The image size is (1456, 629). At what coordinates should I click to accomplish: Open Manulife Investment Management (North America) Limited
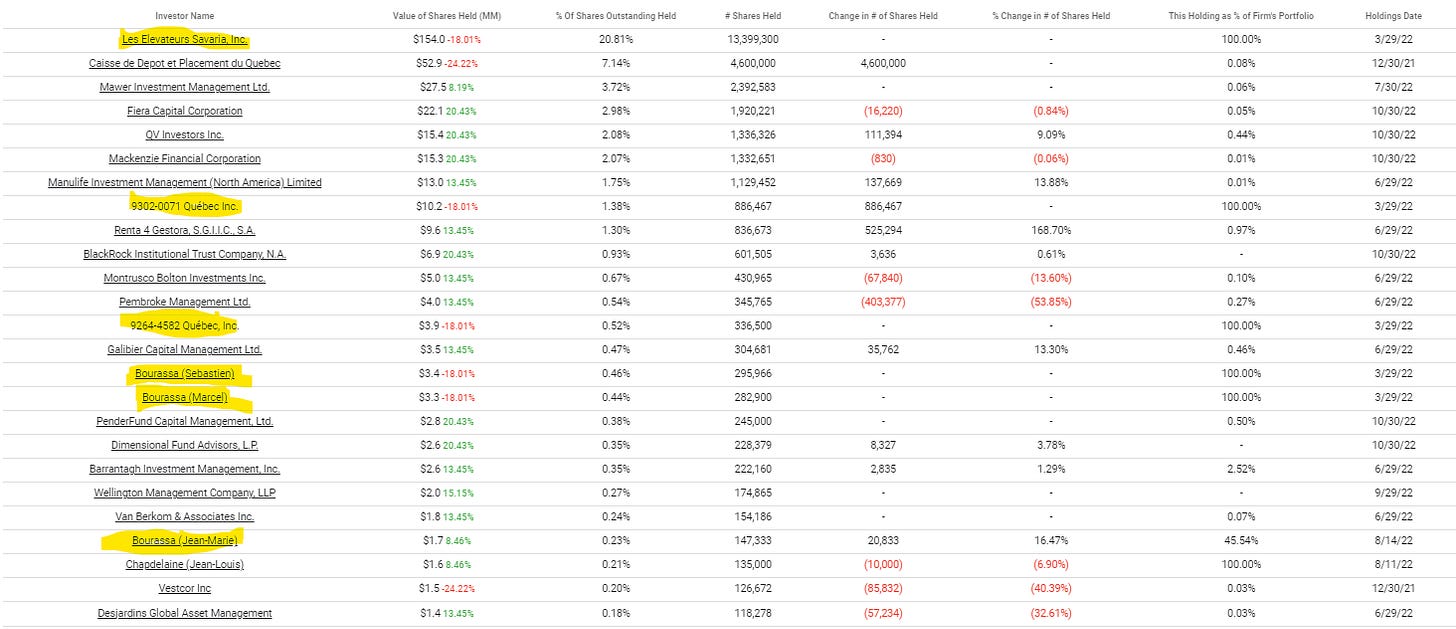click(184, 182)
